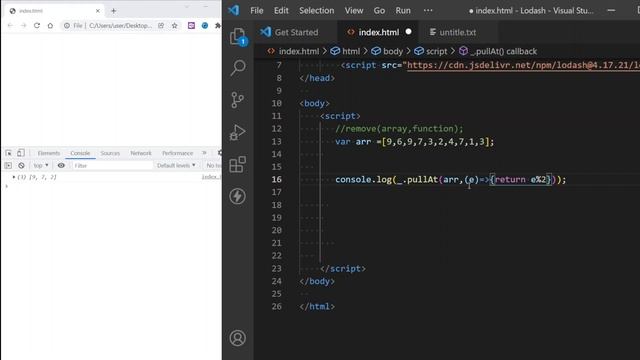The image size is (640, 360).
Task: Show the DevTools console sidebar
Action: coord(8,165)
